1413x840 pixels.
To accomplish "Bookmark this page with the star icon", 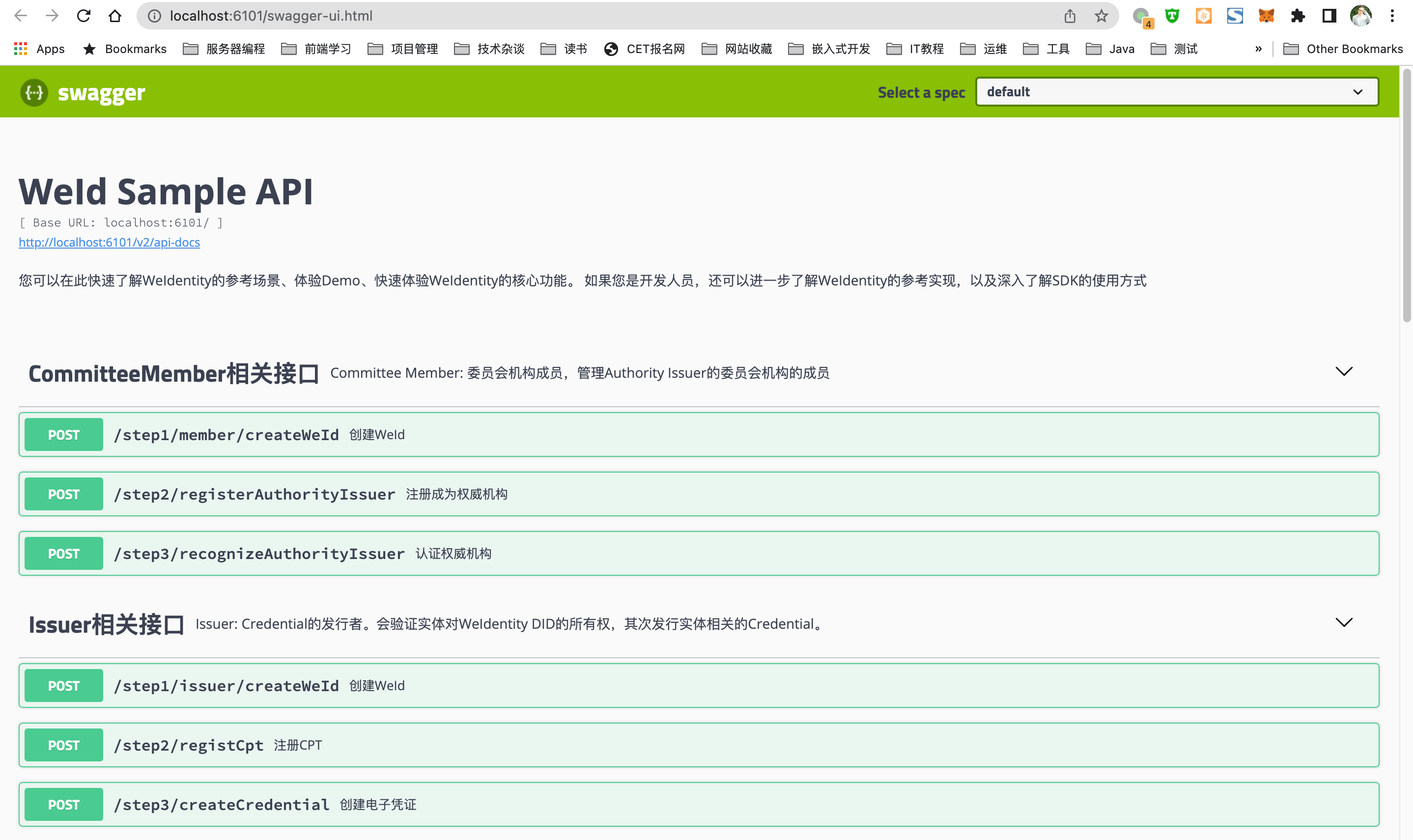I will click(1101, 16).
